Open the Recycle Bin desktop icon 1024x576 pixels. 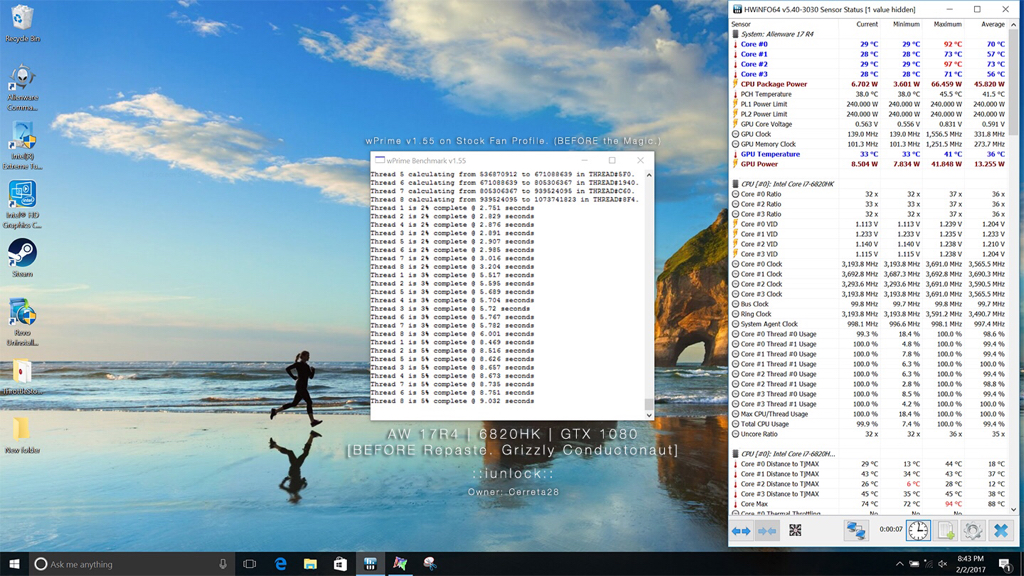pos(22,24)
